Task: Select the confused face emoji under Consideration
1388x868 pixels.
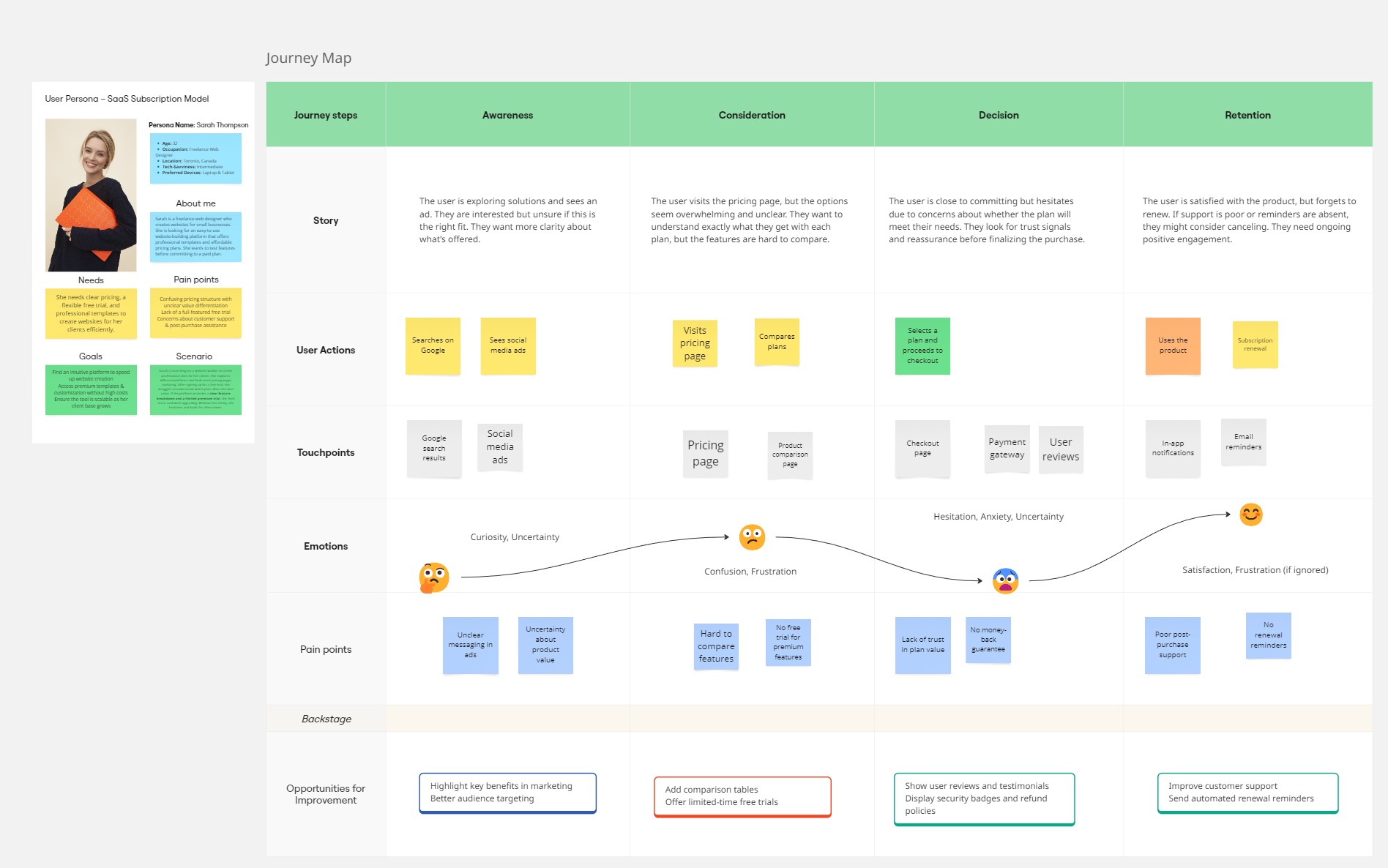Action: [752, 537]
